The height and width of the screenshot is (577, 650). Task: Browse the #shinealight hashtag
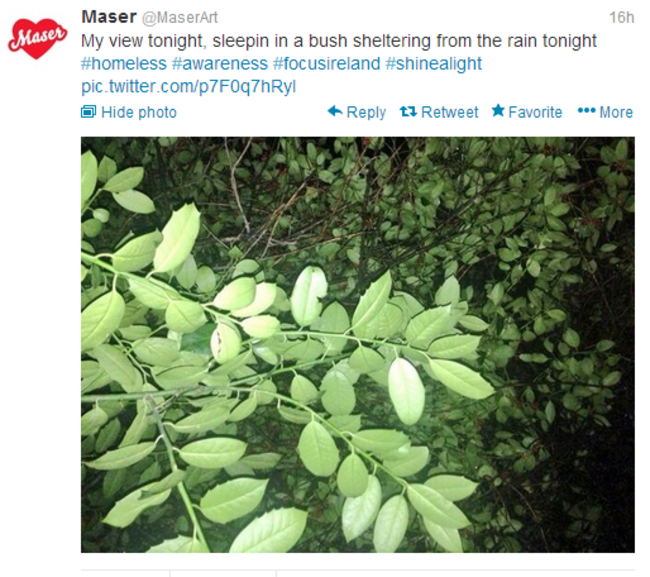click(x=433, y=64)
